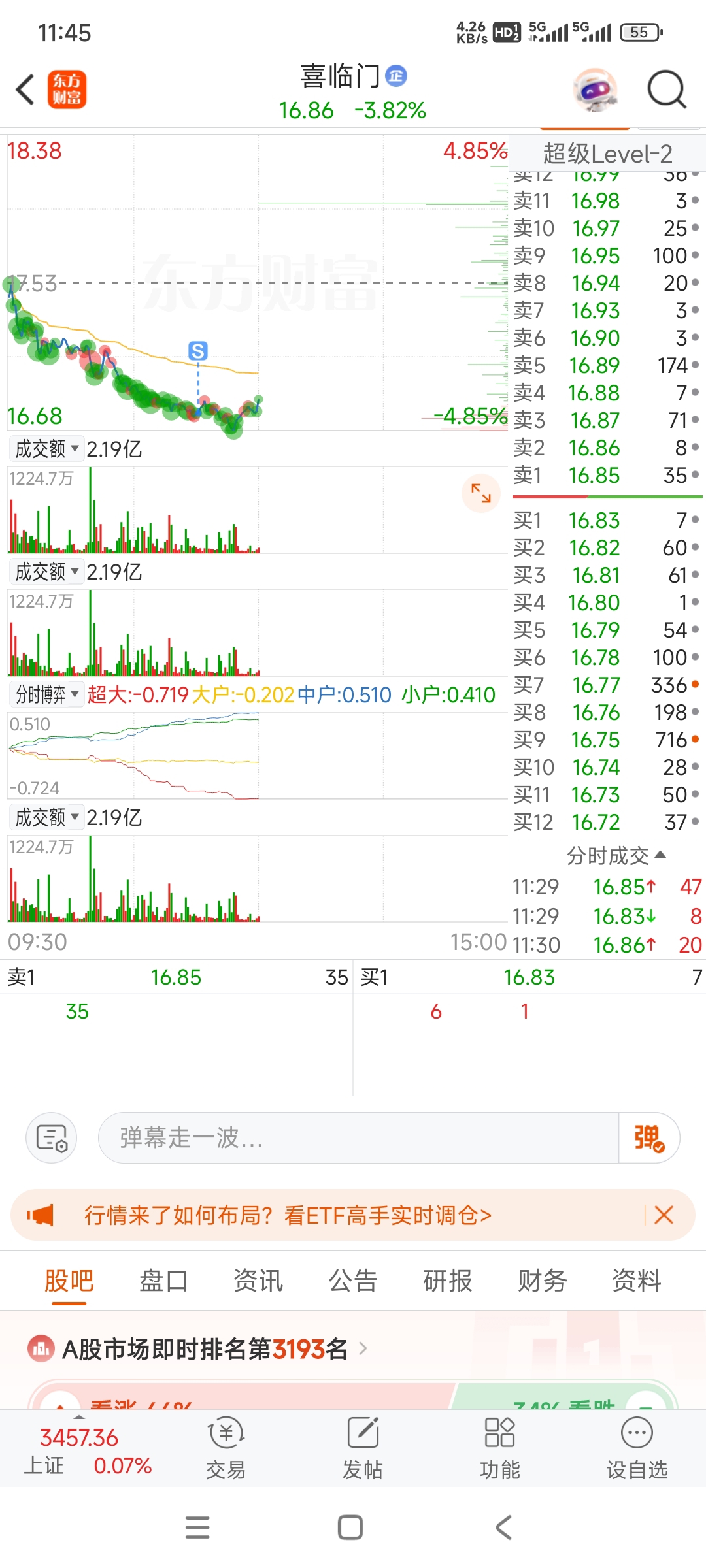Tap the 大户:-0.202 capital flow value
Screen dimensions: 706x1568
pyautogui.click(x=243, y=694)
